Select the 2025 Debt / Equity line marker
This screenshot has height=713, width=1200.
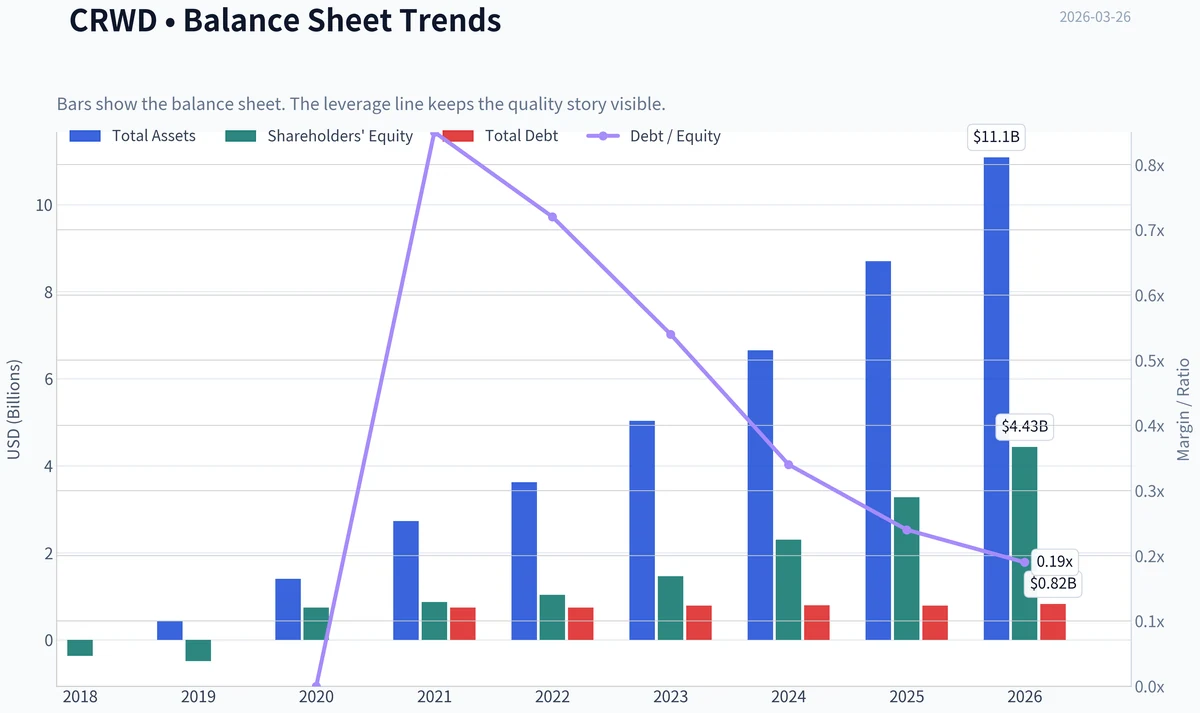[906, 530]
